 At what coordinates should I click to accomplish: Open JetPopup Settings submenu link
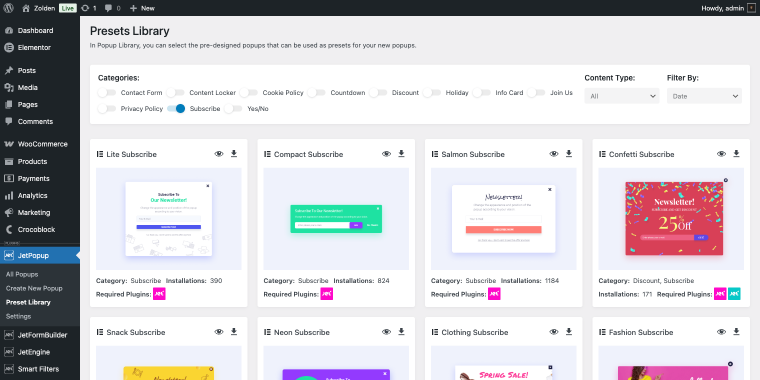pos(18,317)
